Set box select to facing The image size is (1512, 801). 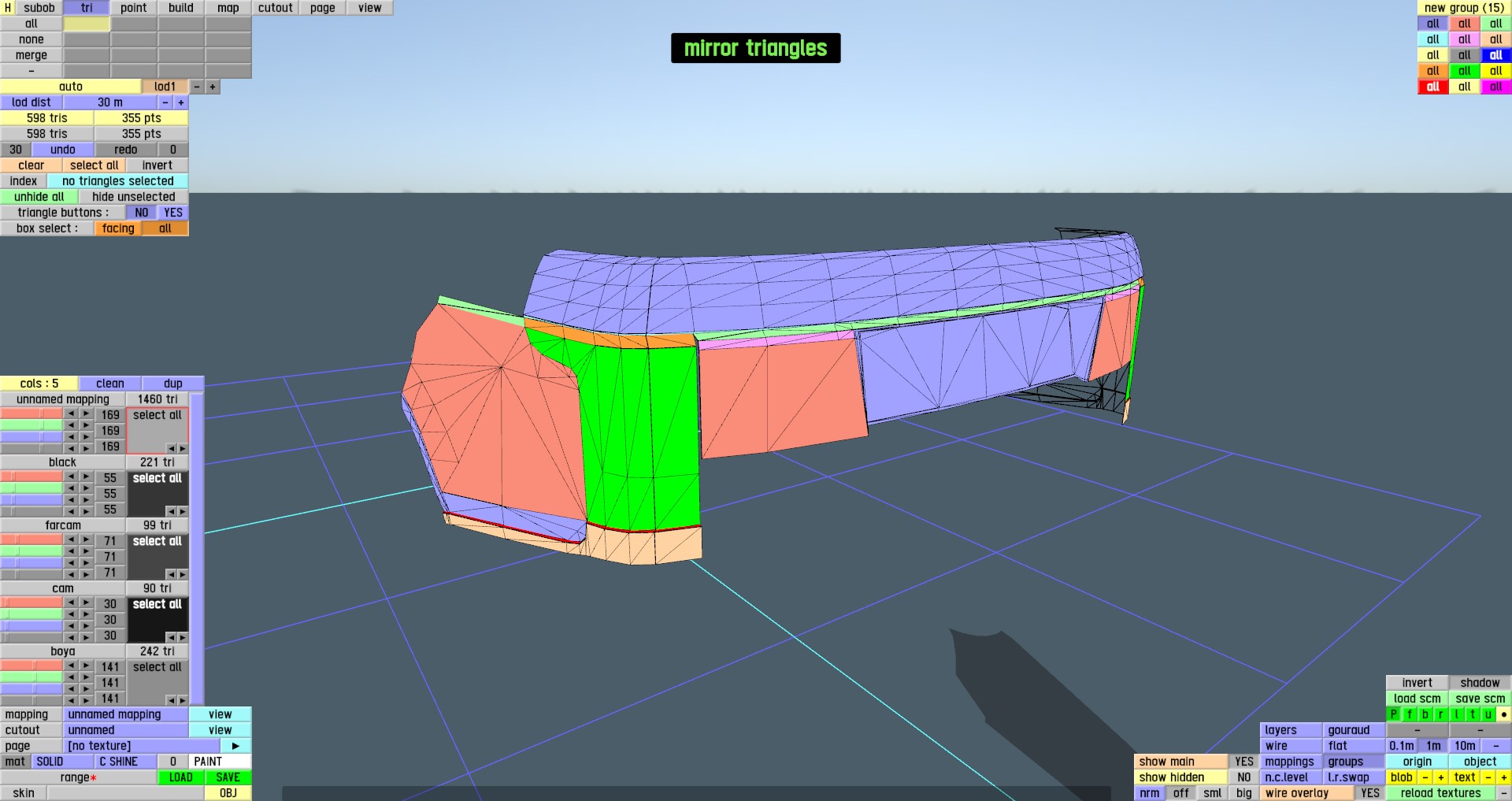118,228
